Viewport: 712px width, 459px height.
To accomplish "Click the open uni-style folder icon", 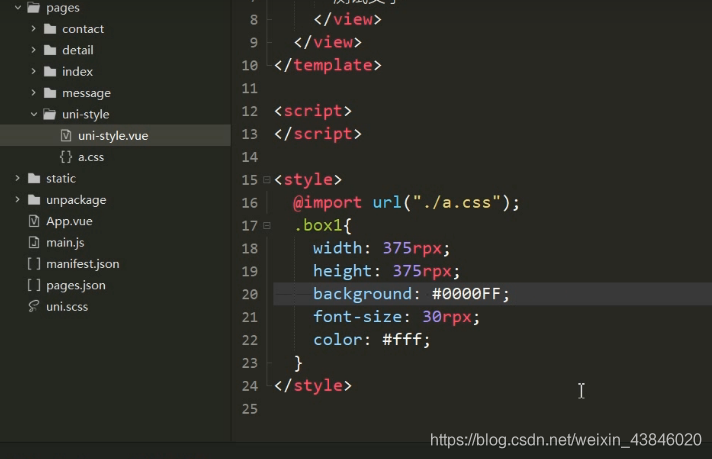I will coord(50,114).
